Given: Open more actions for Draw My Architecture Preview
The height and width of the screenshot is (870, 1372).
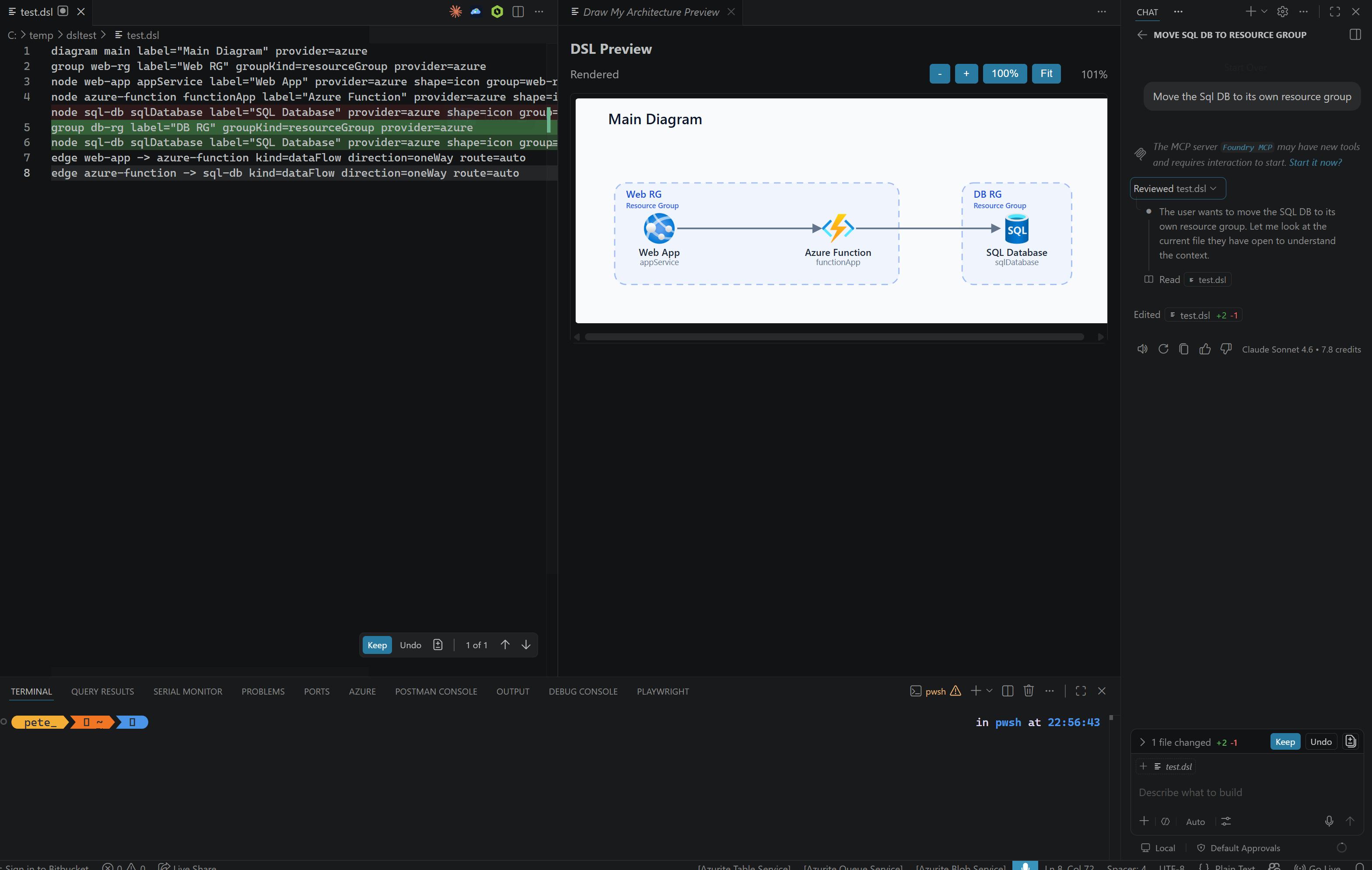Looking at the screenshot, I should click(1102, 11).
